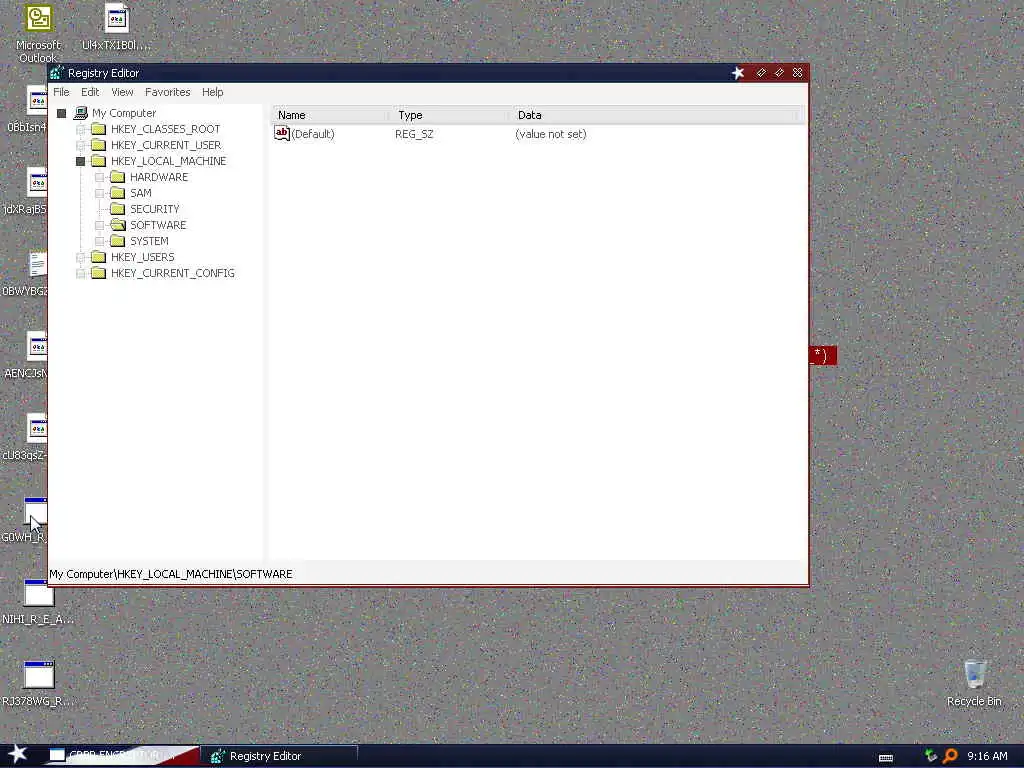Expand HKEY_CURRENT_USER branch toggle
1024x768 pixels.
tap(80, 145)
